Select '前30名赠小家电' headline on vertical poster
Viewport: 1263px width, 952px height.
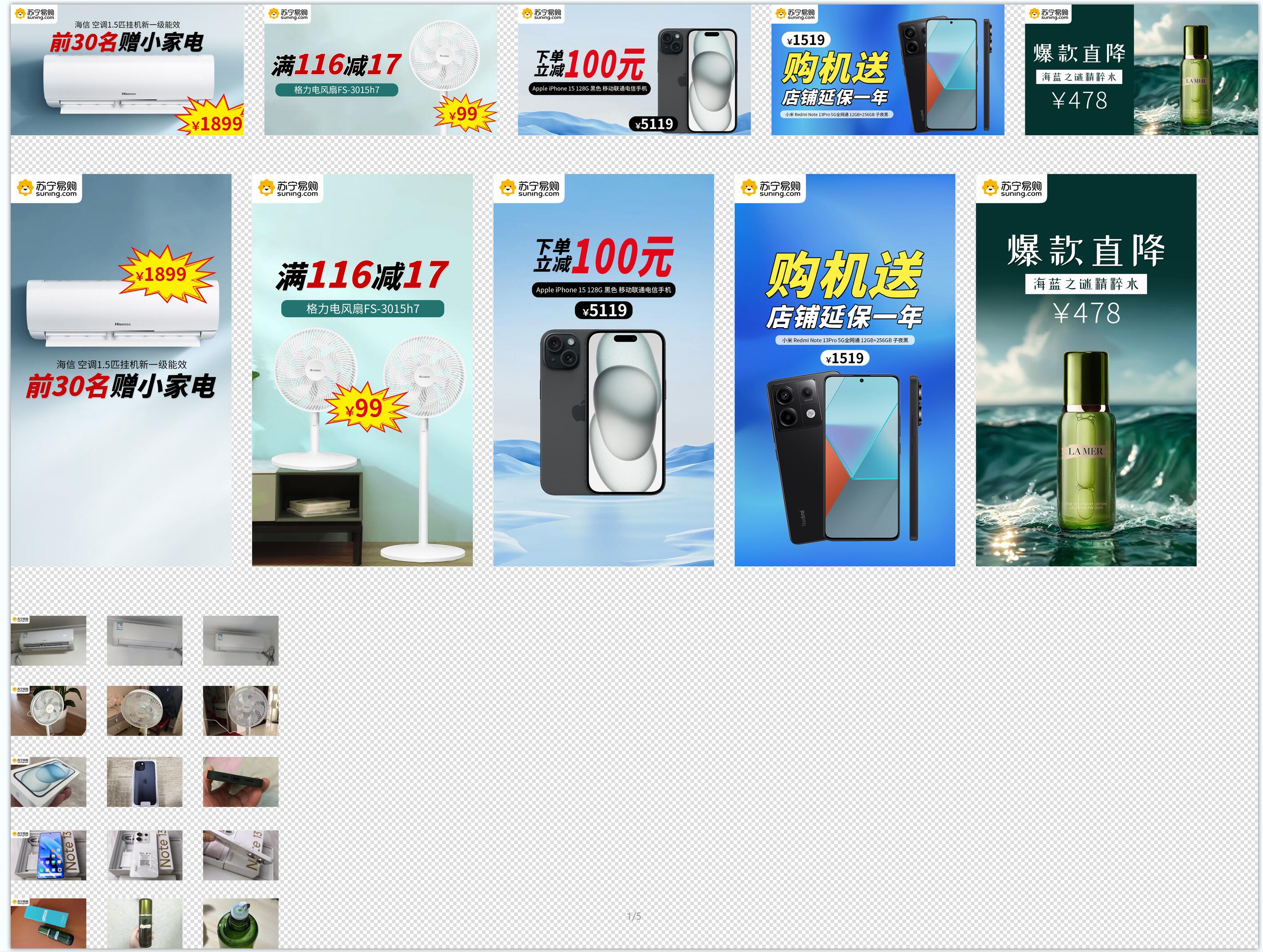[x=120, y=387]
